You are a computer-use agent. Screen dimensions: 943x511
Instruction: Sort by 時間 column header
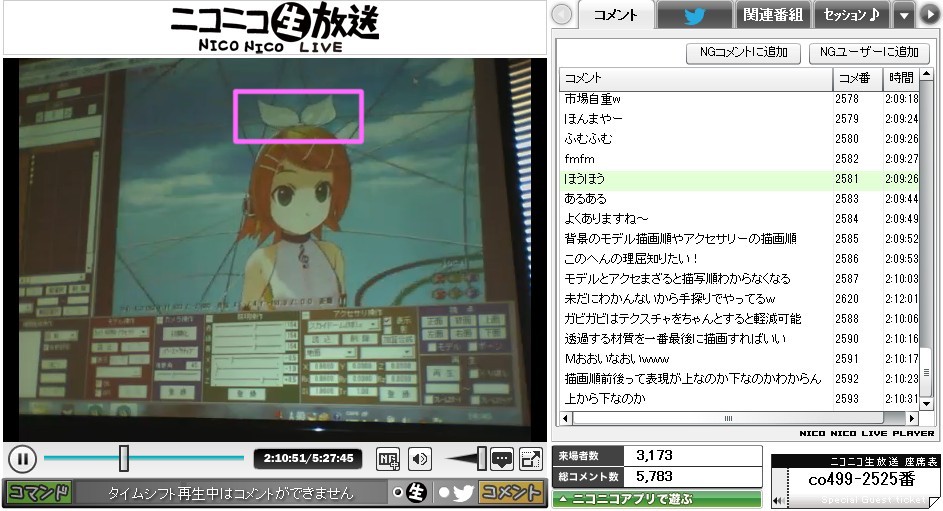pos(901,78)
